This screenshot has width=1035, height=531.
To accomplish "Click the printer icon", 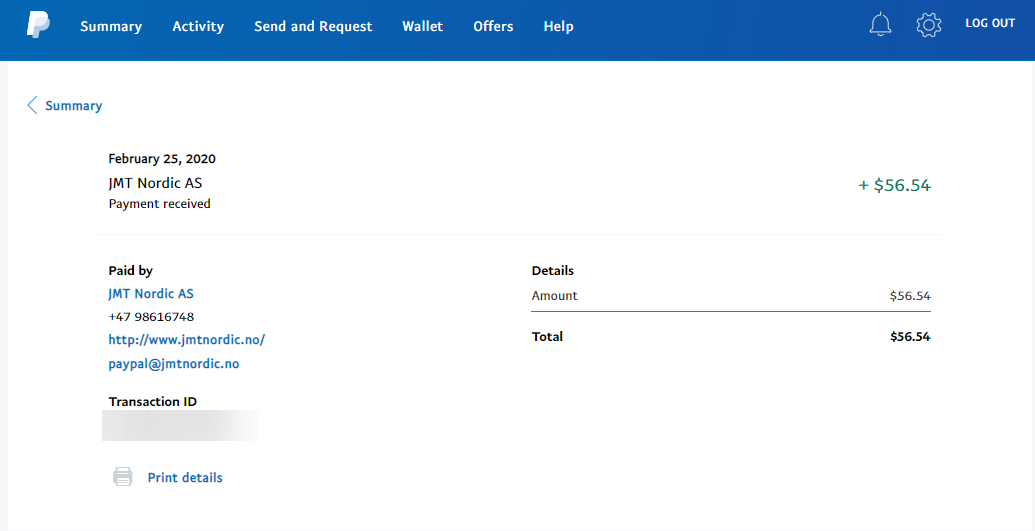I will click(123, 477).
